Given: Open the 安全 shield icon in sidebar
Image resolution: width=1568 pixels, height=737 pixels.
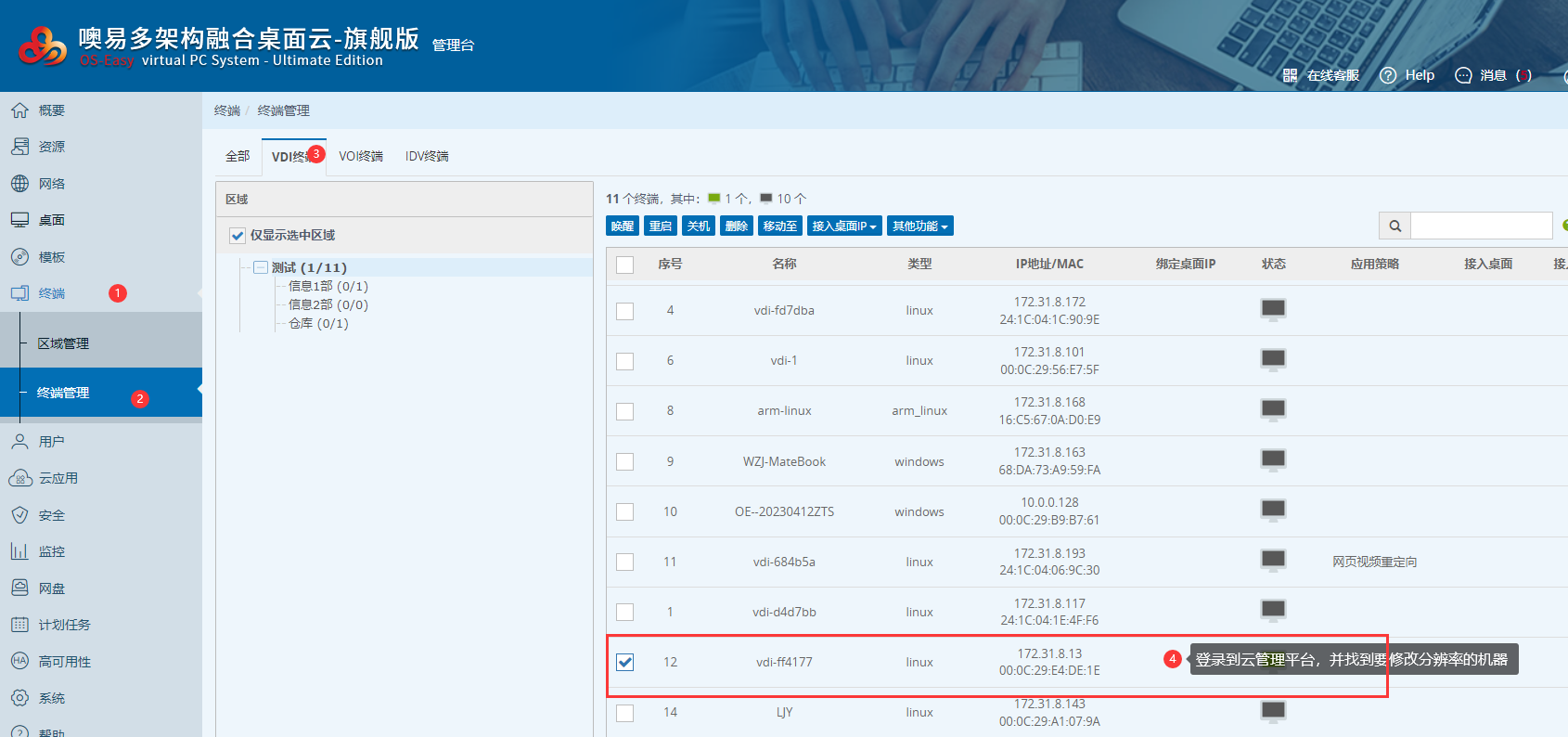Looking at the screenshot, I should pyautogui.click(x=19, y=515).
